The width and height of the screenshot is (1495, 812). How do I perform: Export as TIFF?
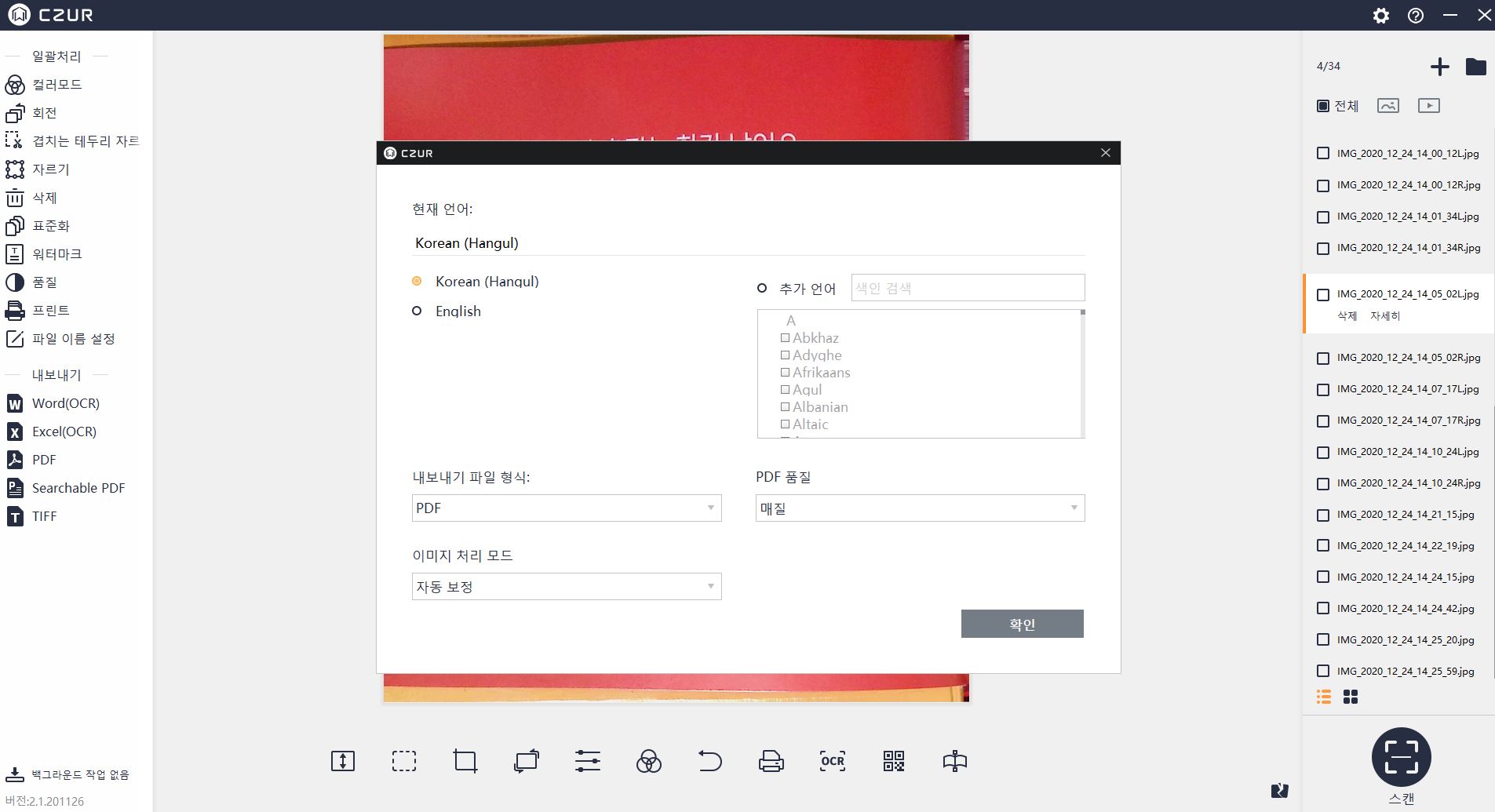pos(32,516)
